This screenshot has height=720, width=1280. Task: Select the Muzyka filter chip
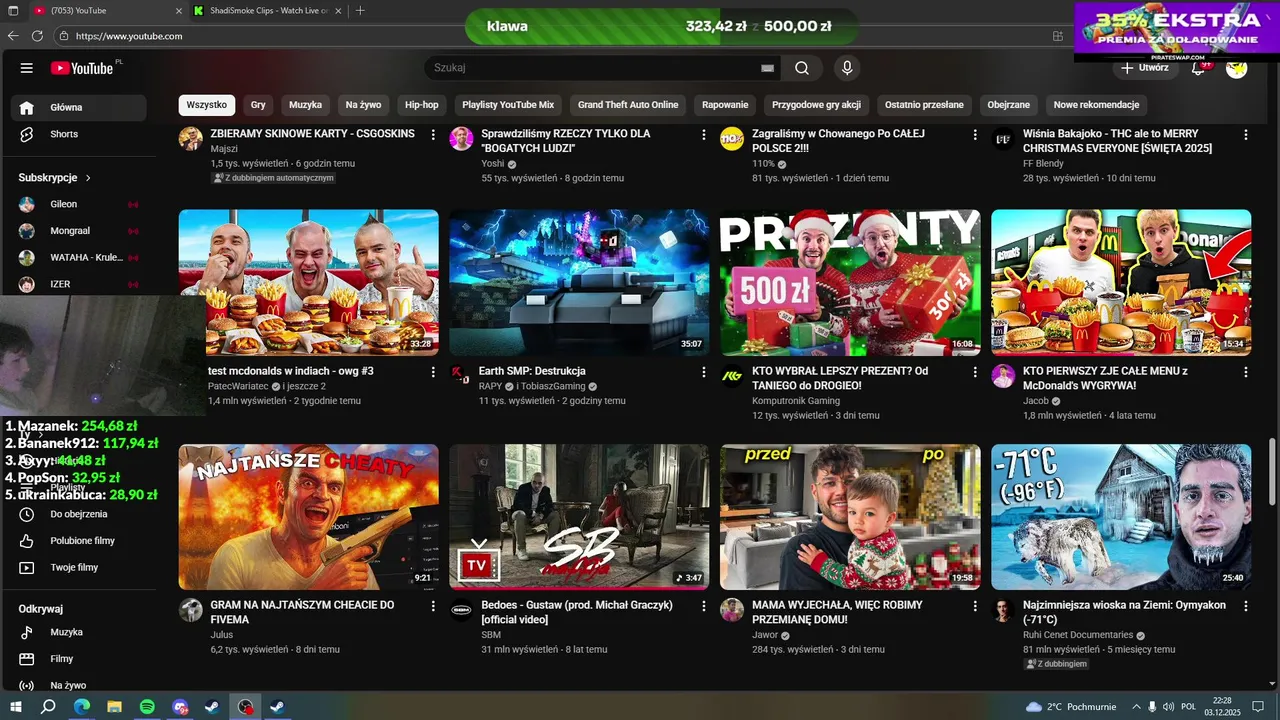[306, 105]
